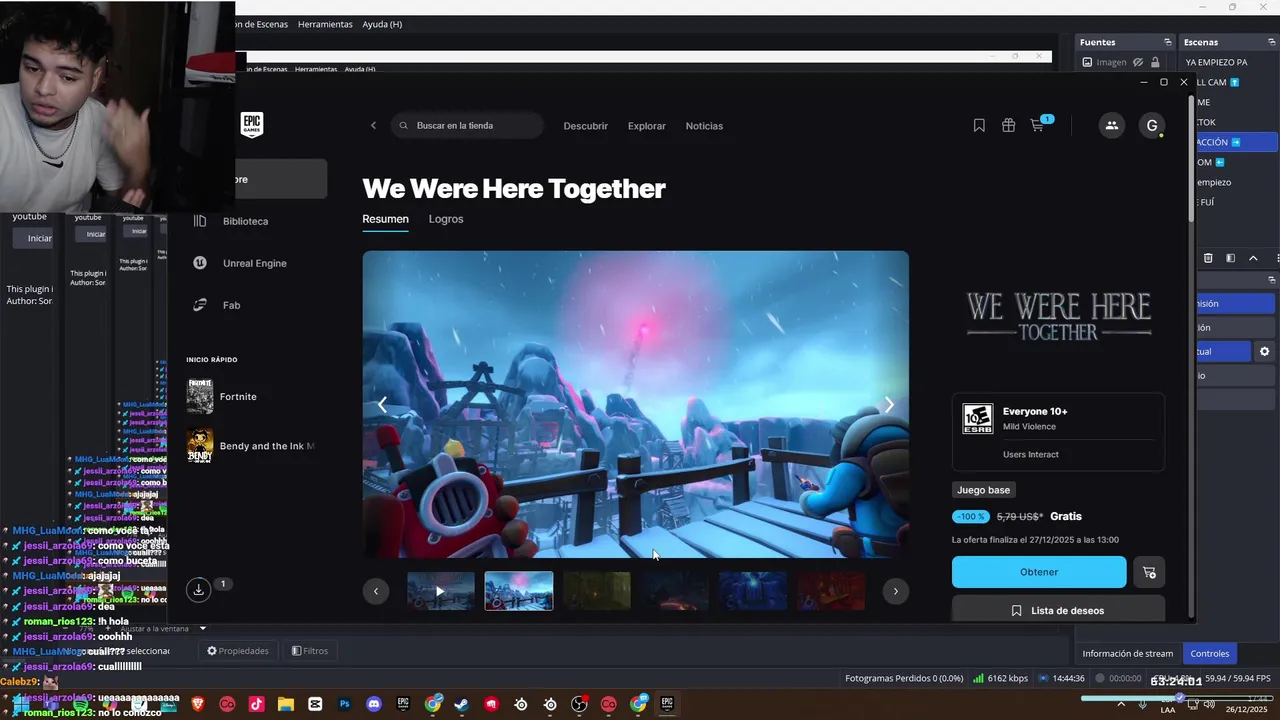This screenshot has height=720, width=1280.
Task: Open the Descubrir store tab
Action: pyautogui.click(x=585, y=126)
